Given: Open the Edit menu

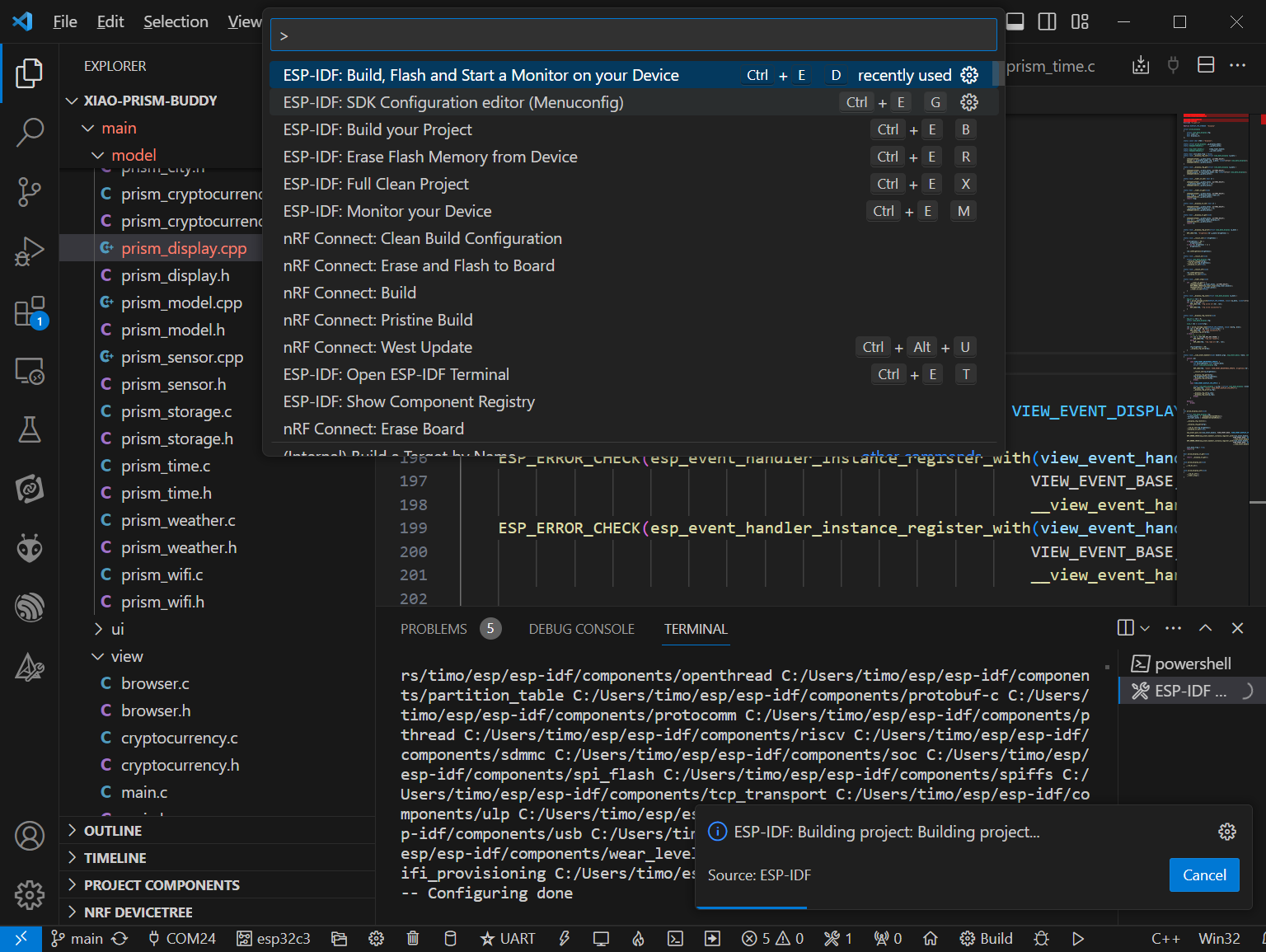Looking at the screenshot, I should pos(110,21).
